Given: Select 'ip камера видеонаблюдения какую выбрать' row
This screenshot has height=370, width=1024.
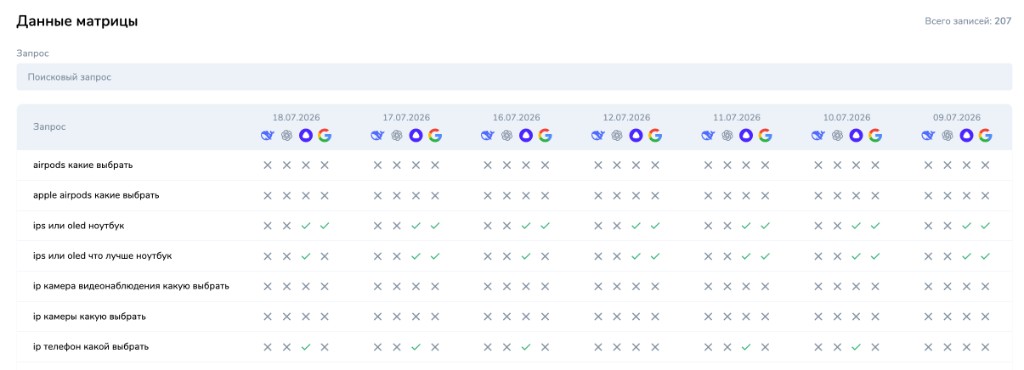Looking at the screenshot, I should 514,286.
